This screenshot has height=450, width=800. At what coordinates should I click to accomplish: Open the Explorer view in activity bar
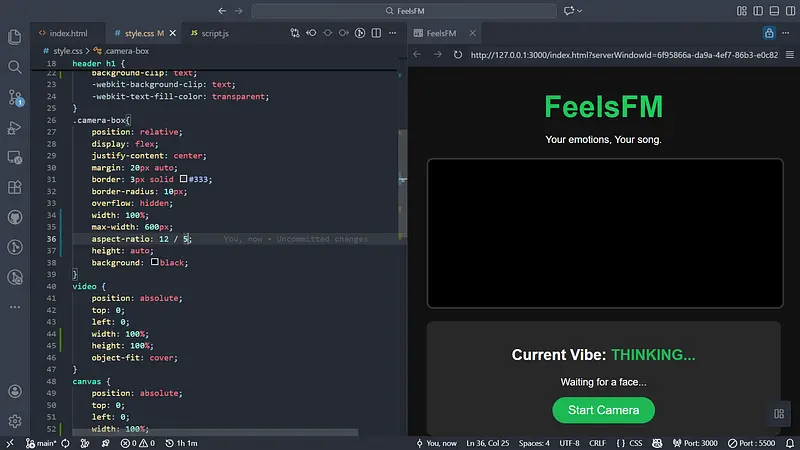[15, 37]
